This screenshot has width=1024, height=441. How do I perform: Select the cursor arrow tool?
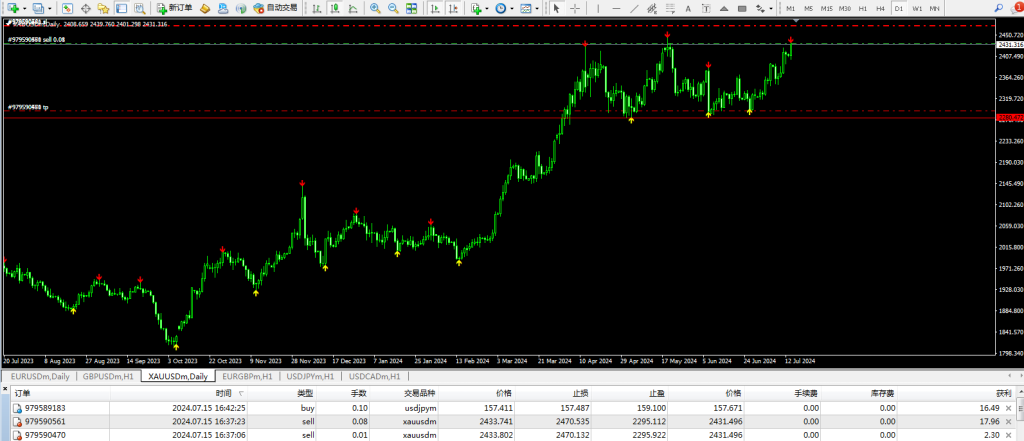click(558, 8)
